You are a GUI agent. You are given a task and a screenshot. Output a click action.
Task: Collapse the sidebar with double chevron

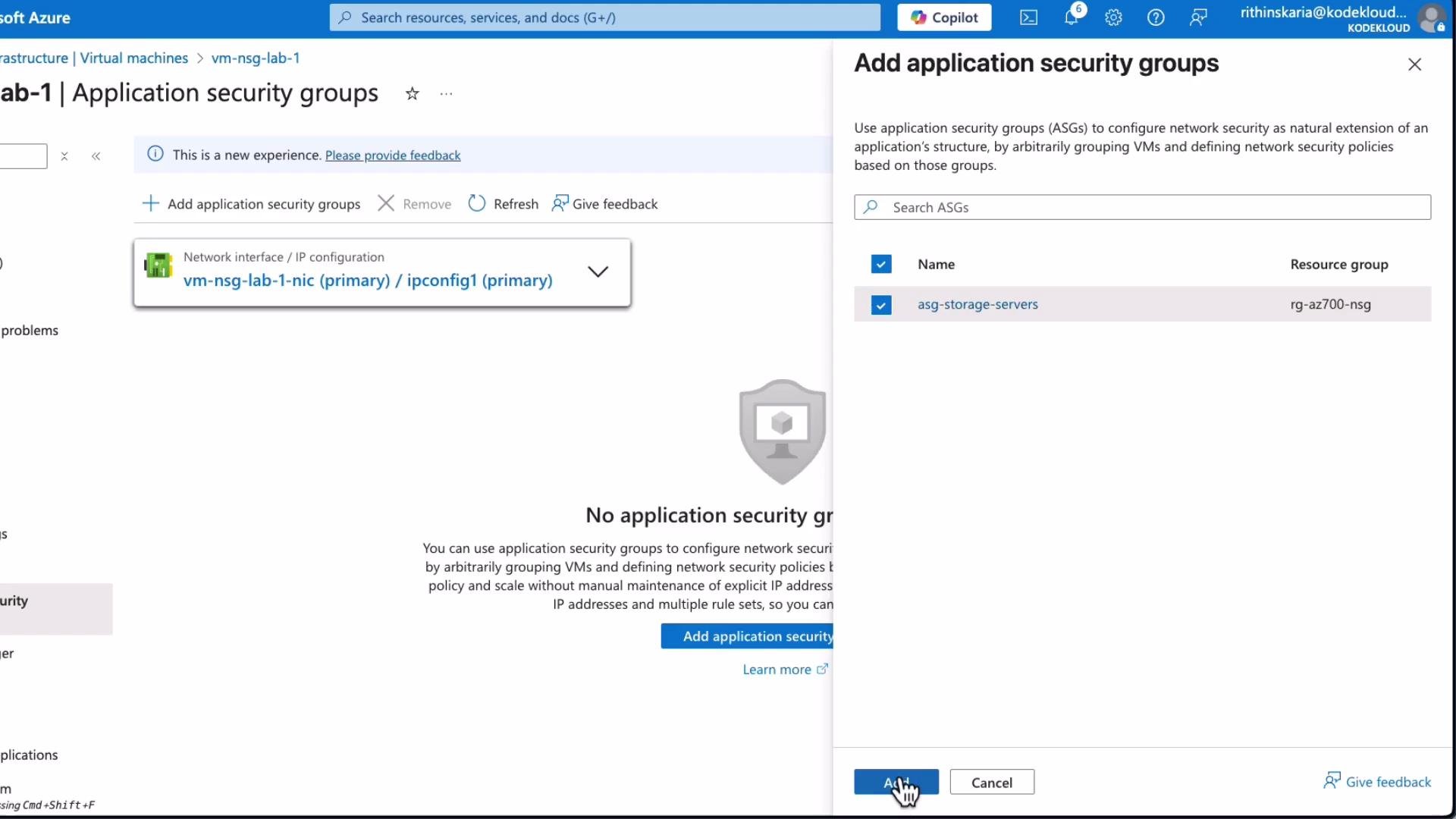[96, 156]
